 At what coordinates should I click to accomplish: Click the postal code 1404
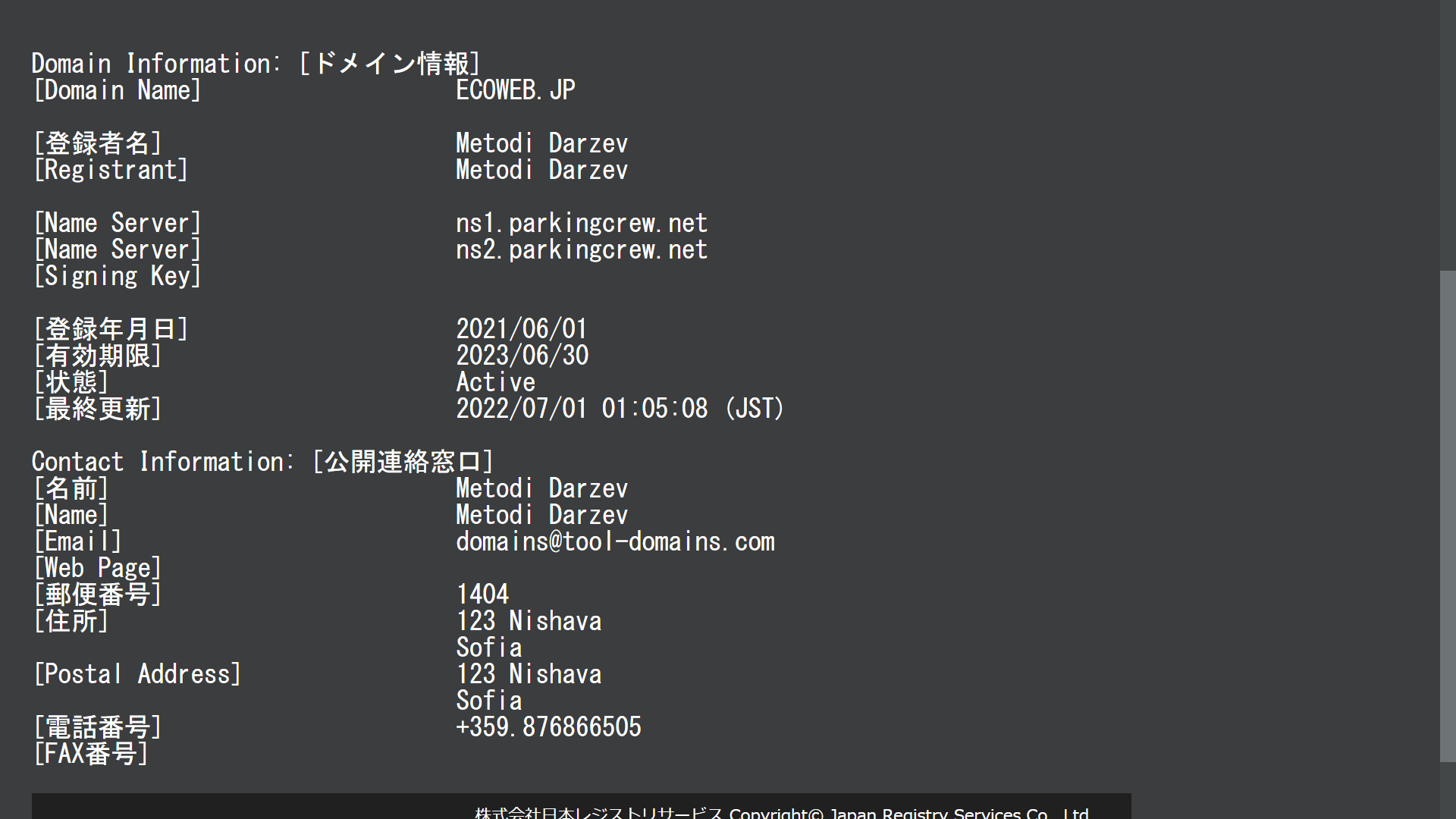click(482, 594)
